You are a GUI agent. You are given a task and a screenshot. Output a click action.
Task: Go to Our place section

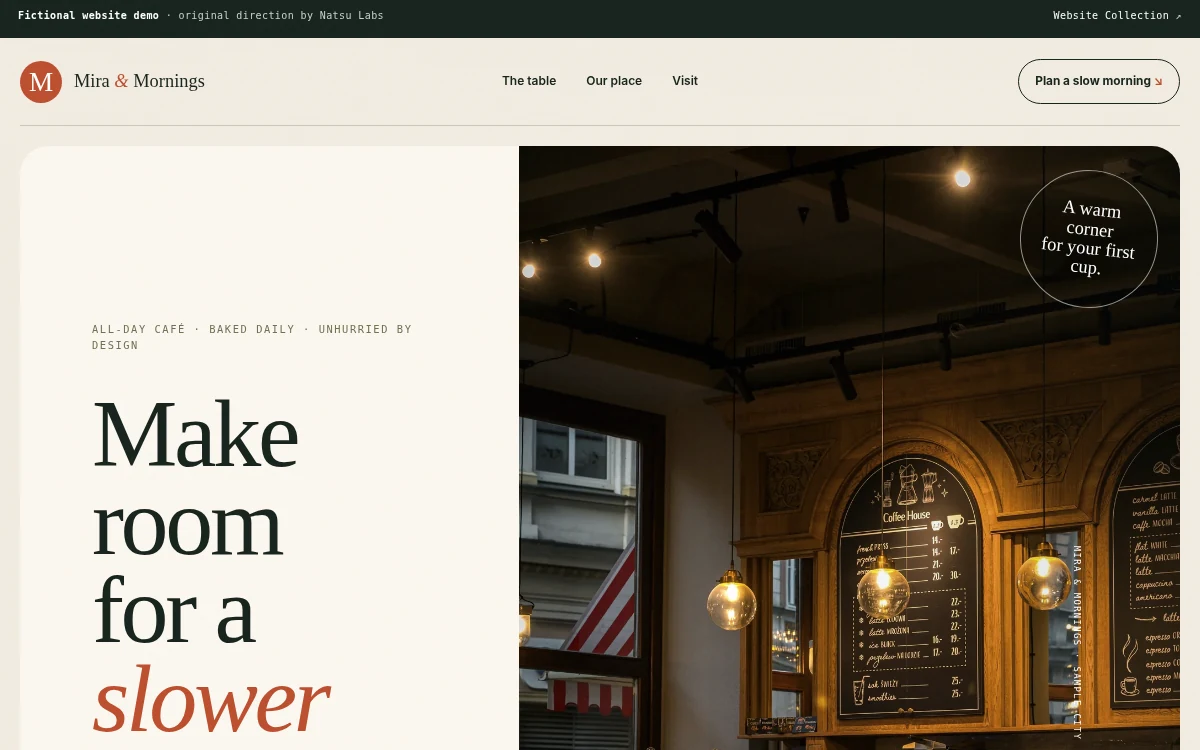(x=614, y=81)
